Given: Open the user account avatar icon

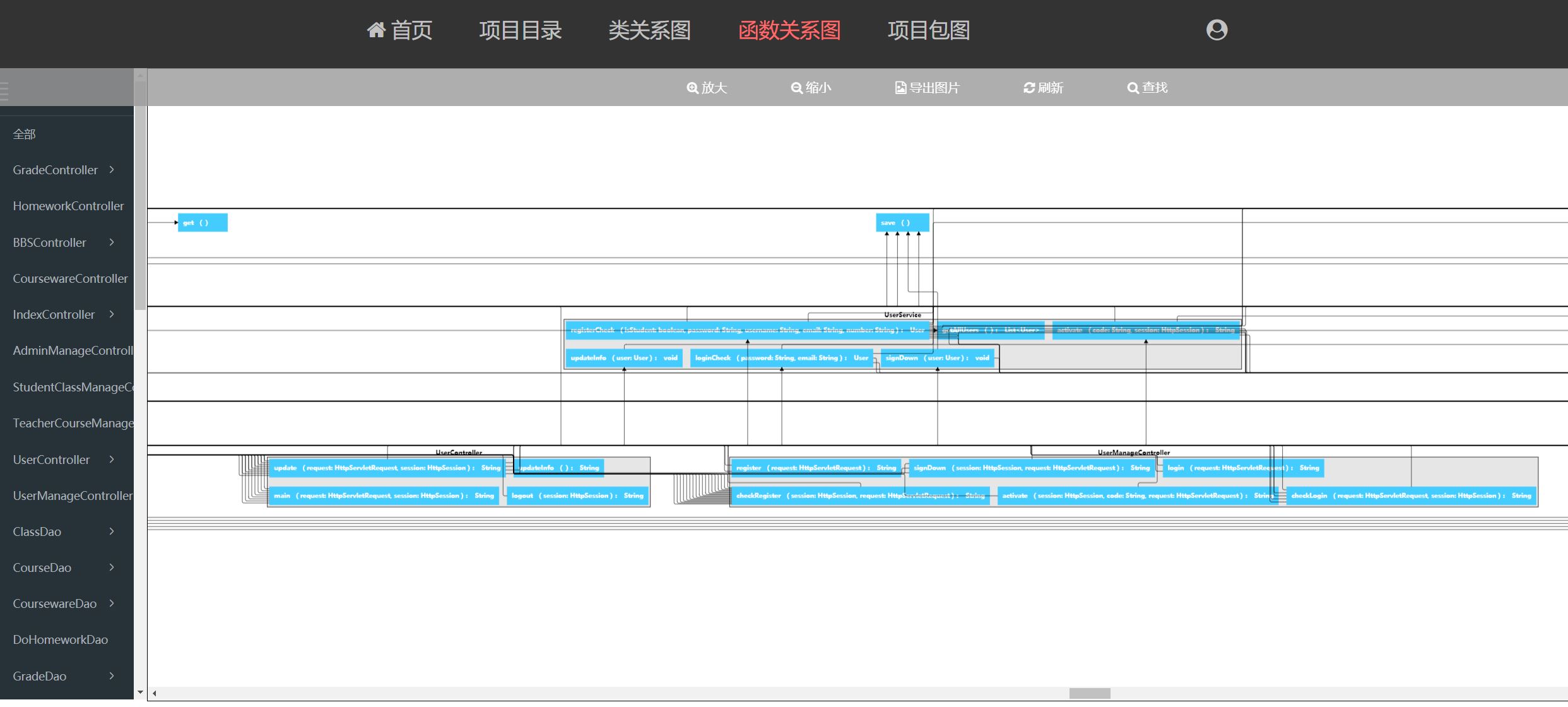Looking at the screenshot, I should (1217, 30).
